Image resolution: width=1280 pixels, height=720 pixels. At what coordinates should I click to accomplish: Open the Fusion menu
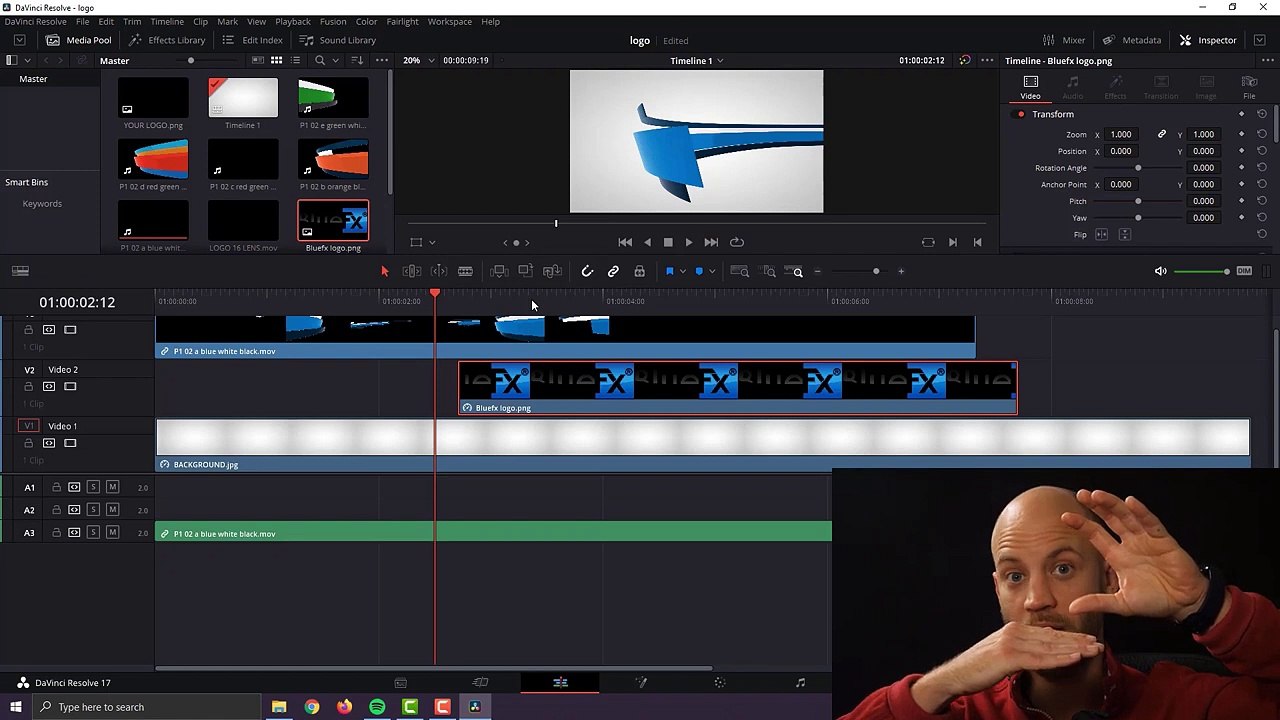[x=333, y=21]
